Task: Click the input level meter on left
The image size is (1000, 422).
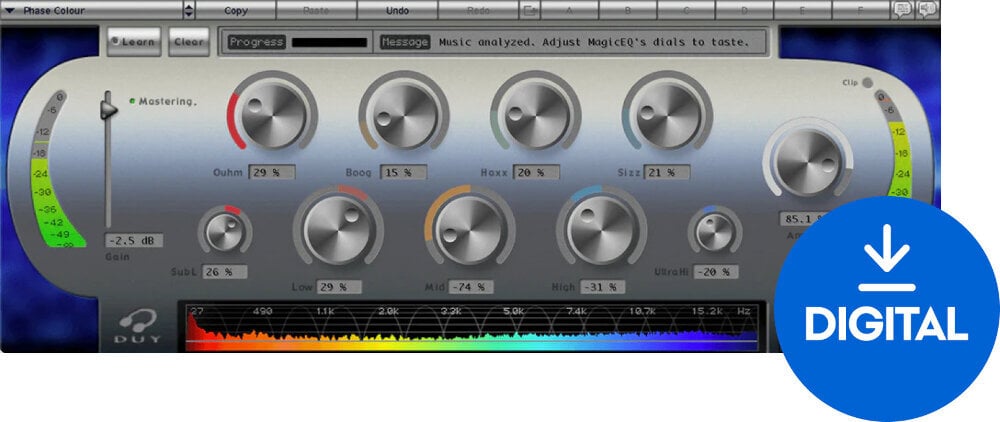Action: point(56,169)
